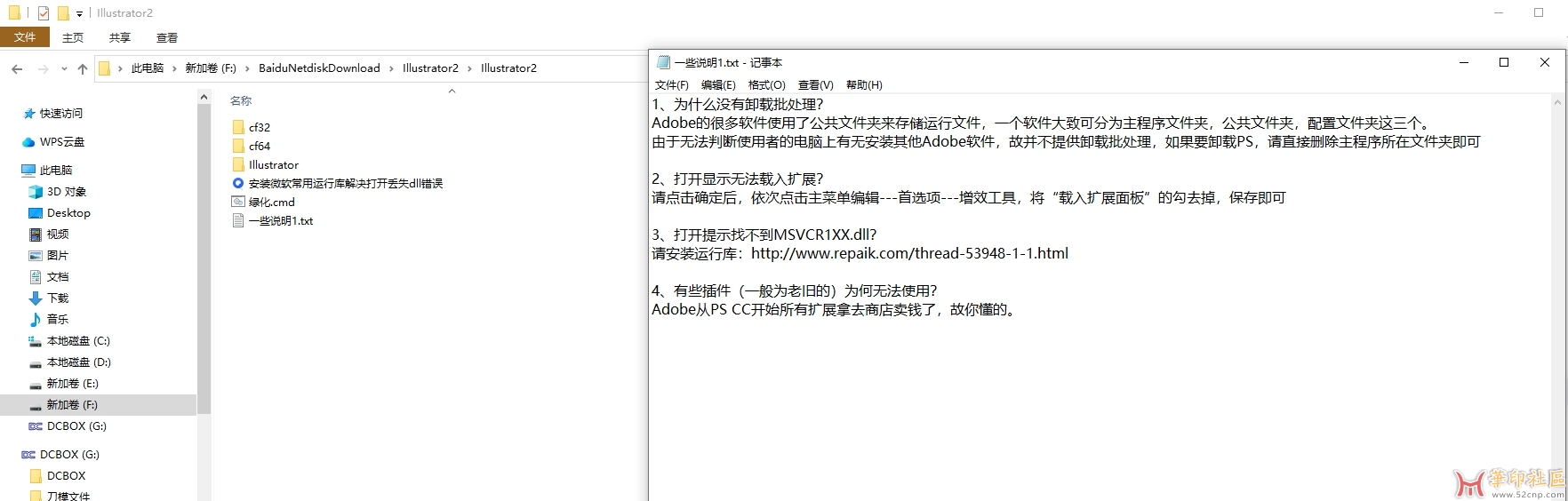Image resolution: width=1568 pixels, height=501 pixels.
Task: Open Notepad 帮助(H) menu
Action: [864, 85]
